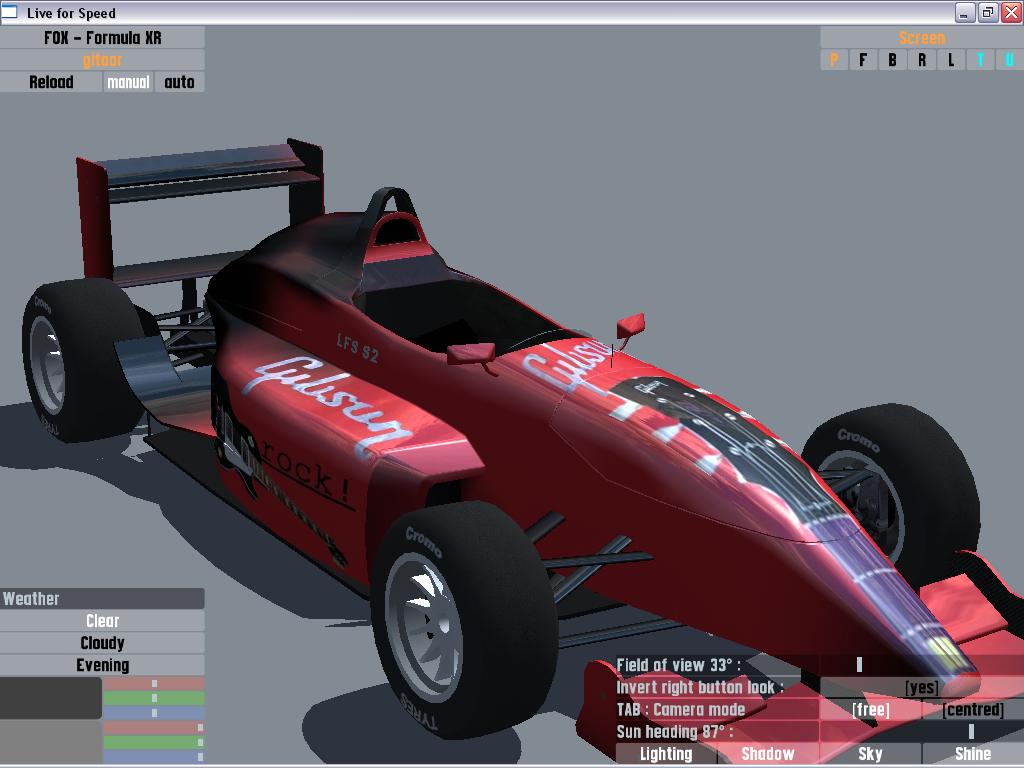Adjust the upper blue colour slider
1024x768 pixels.
153,712
